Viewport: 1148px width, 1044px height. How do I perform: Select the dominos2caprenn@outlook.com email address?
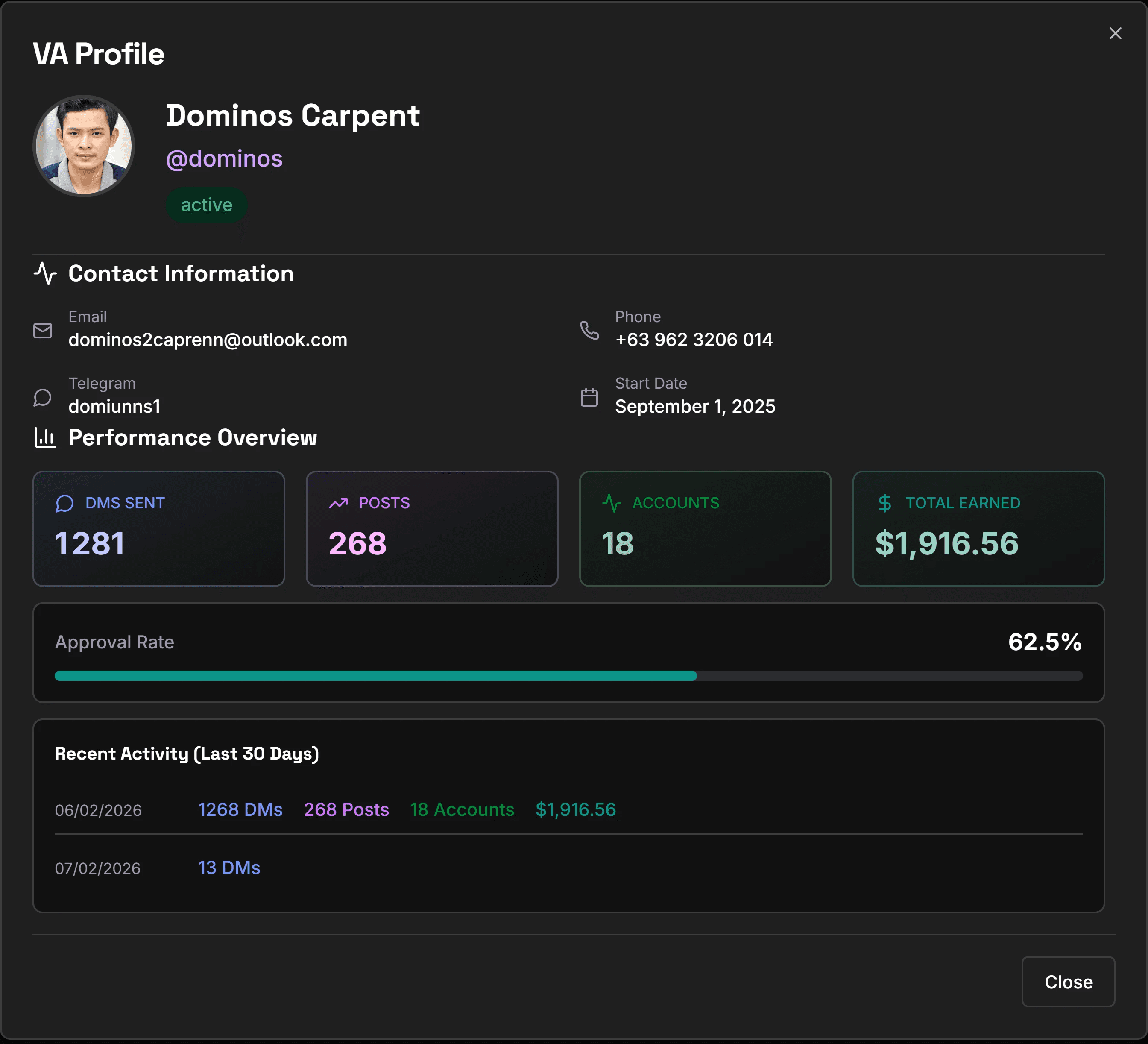208,340
